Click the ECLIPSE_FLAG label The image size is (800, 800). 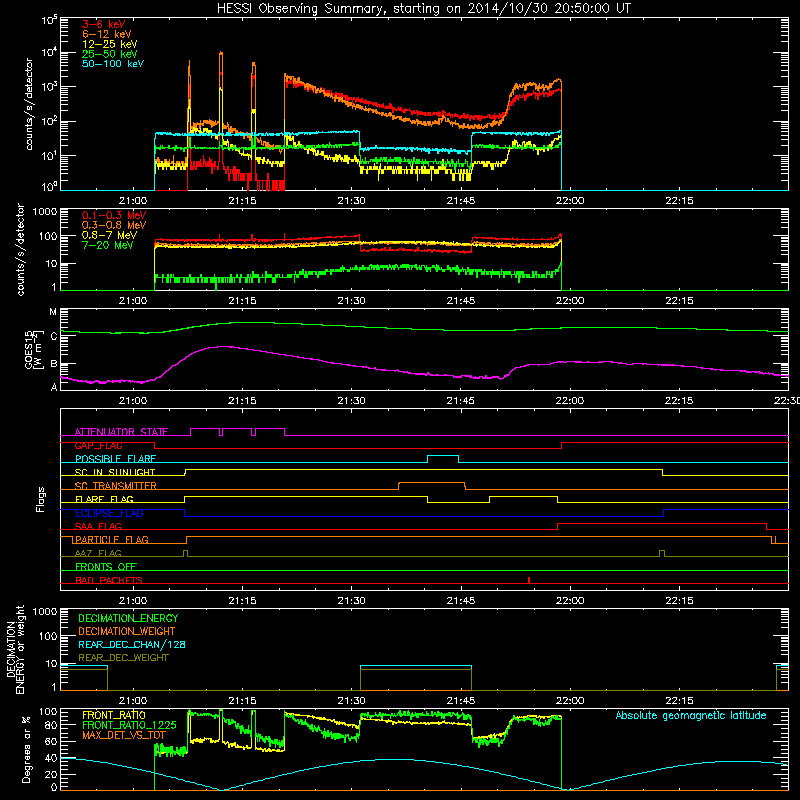pyautogui.click(x=109, y=513)
